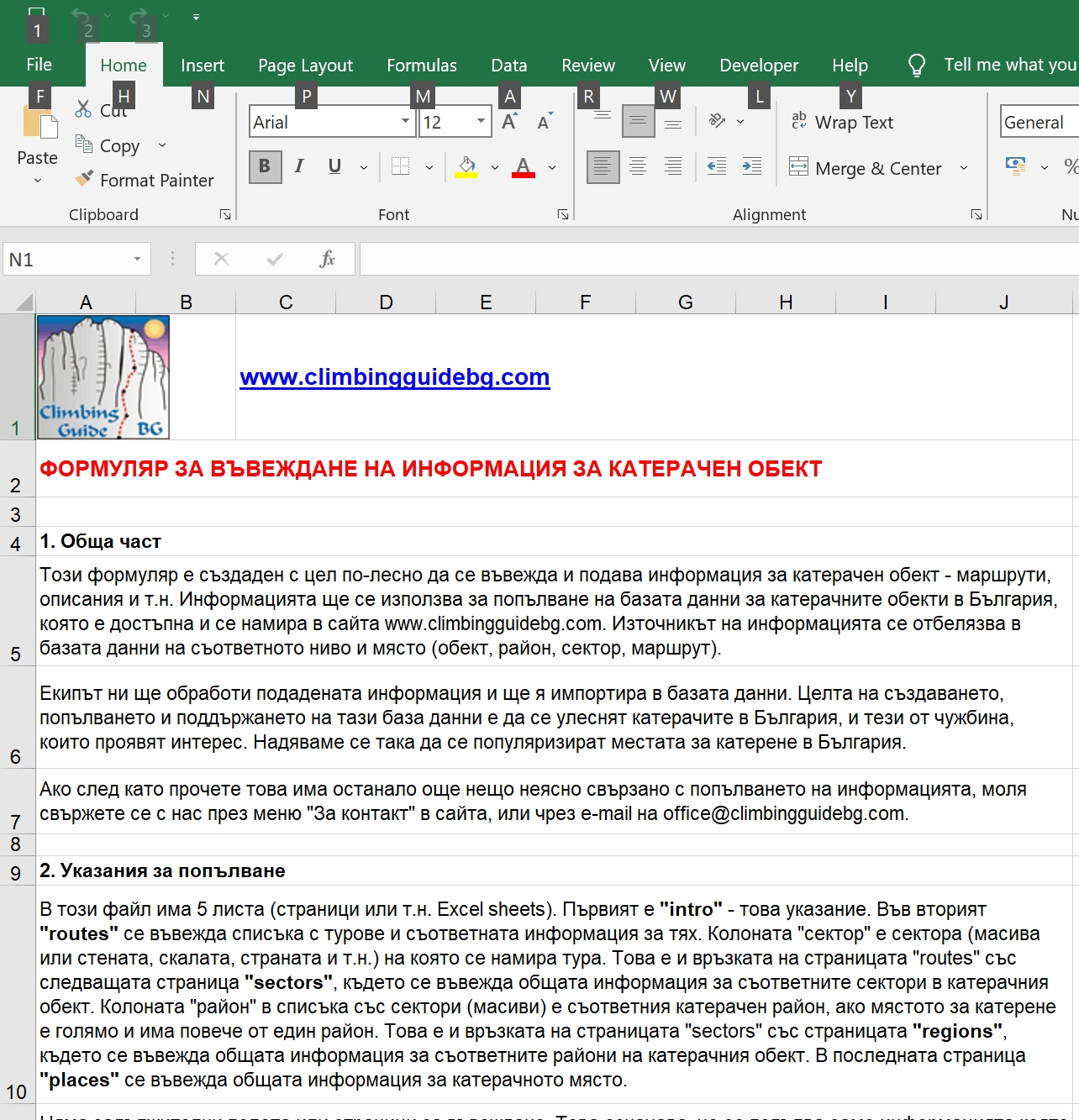Viewport: 1079px width, 1120px height.
Task: Click Redo arrow in quick access toolbar
Action: click(x=139, y=15)
